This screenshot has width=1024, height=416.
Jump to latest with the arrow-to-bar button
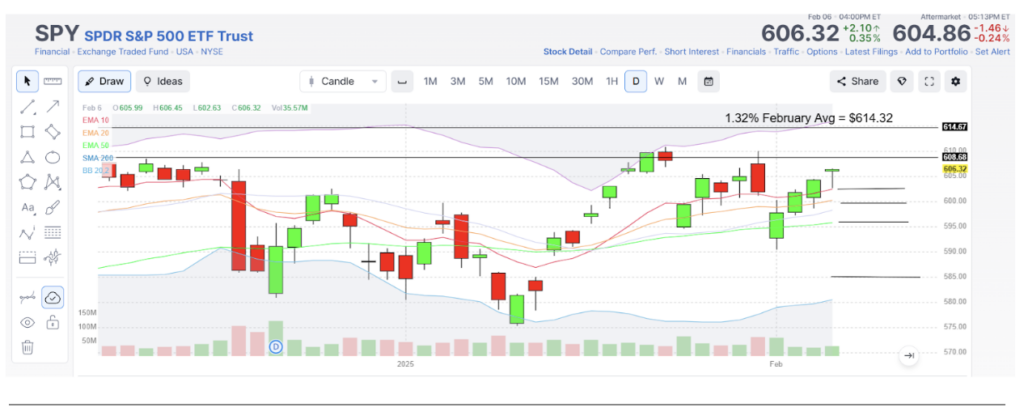908,356
